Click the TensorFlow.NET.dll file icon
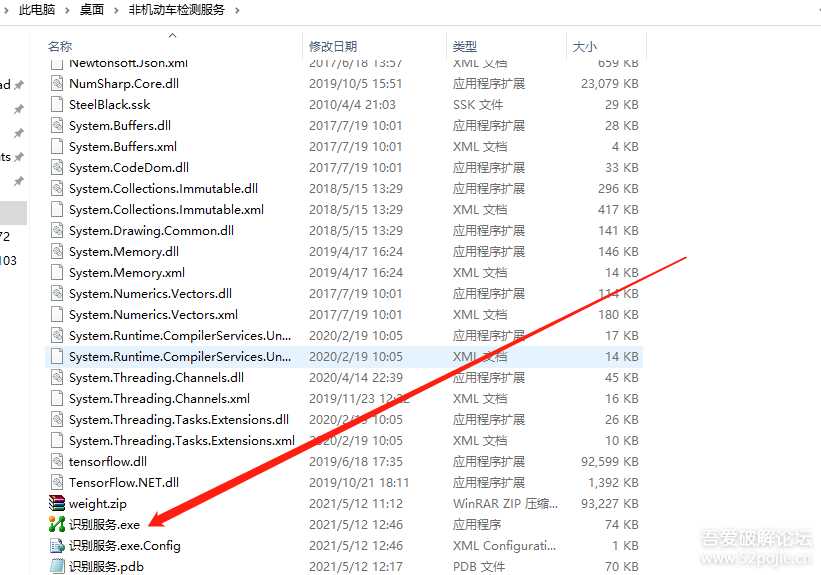Viewport: 821px width, 575px height. tap(57, 482)
